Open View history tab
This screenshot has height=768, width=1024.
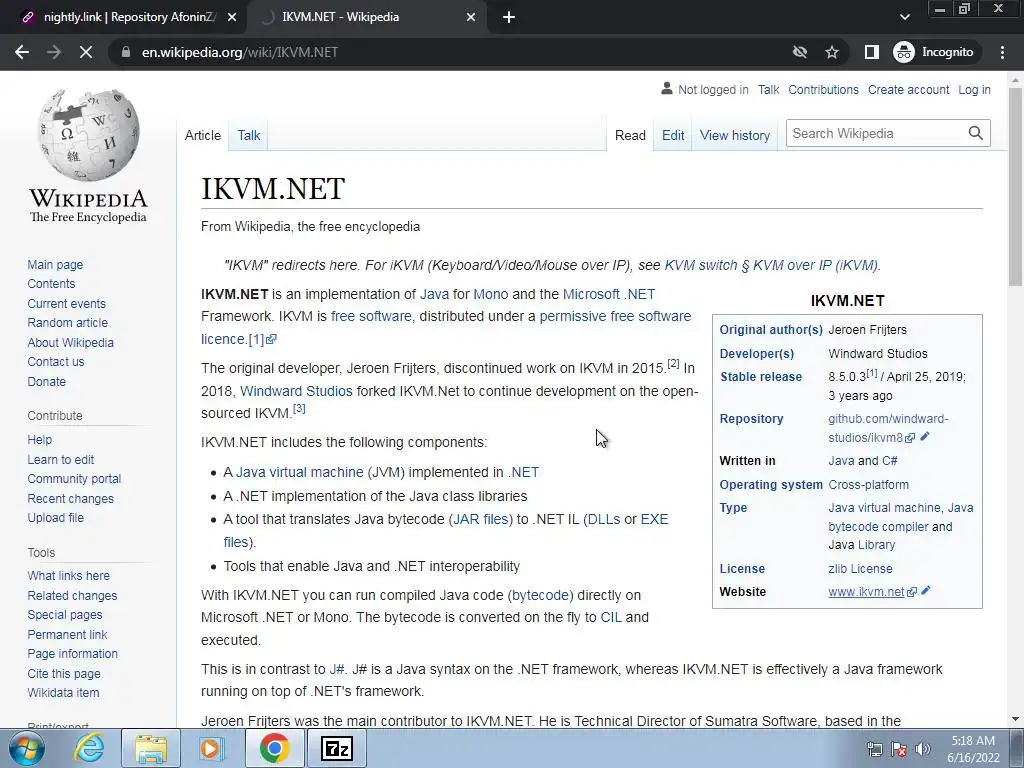(x=735, y=135)
